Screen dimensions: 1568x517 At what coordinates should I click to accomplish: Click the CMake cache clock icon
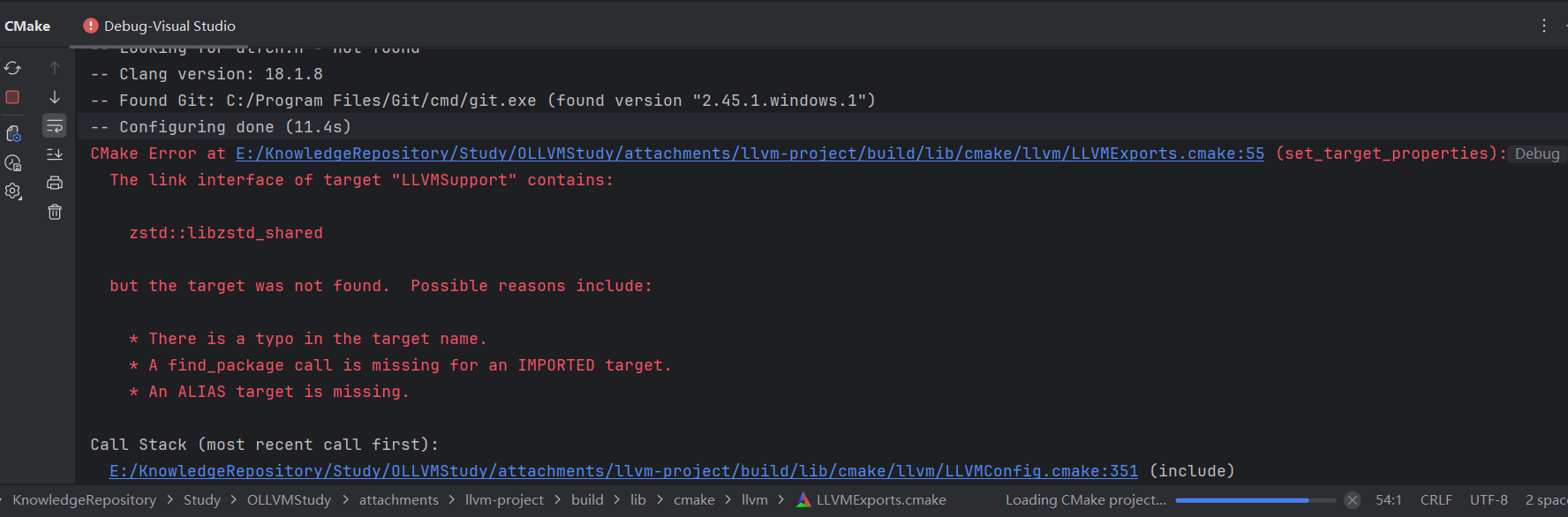[12, 162]
